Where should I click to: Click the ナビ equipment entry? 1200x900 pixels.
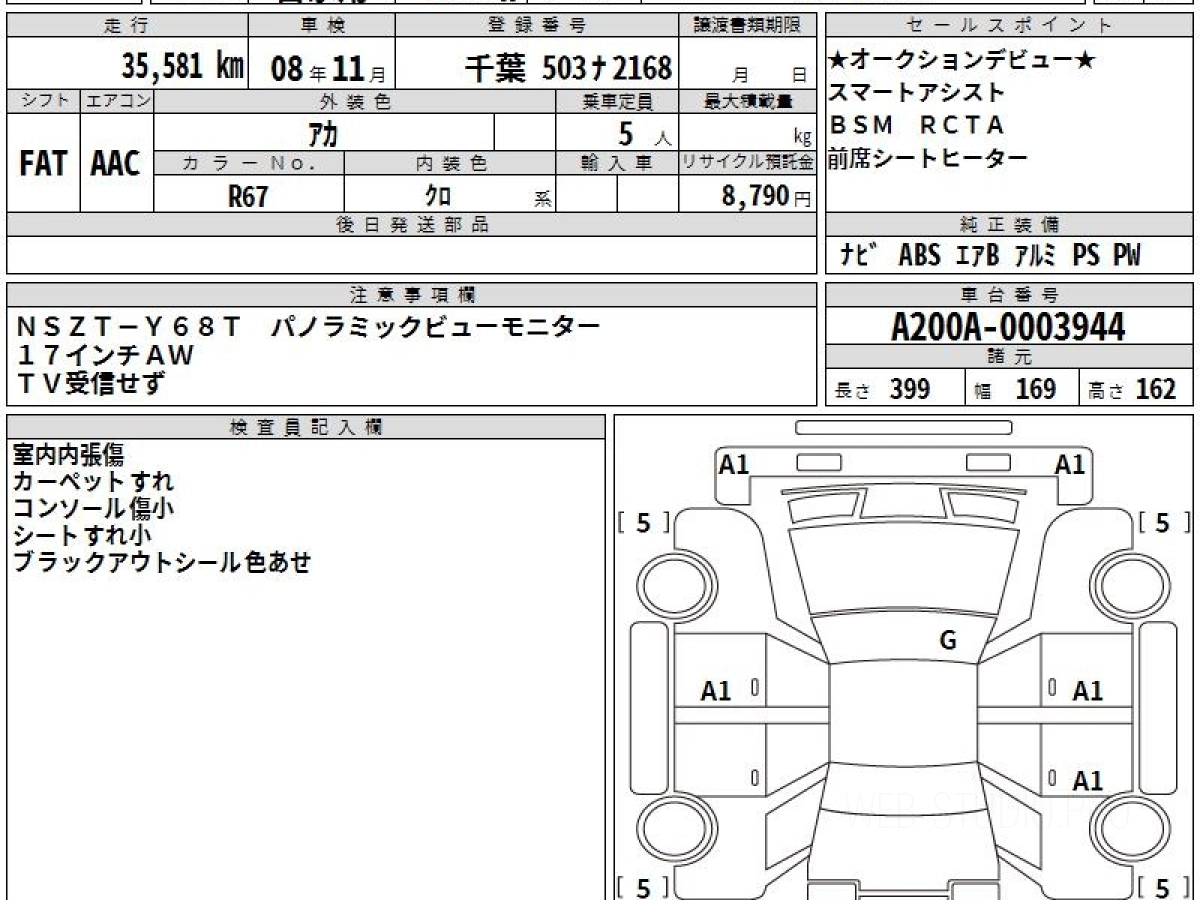coord(859,255)
